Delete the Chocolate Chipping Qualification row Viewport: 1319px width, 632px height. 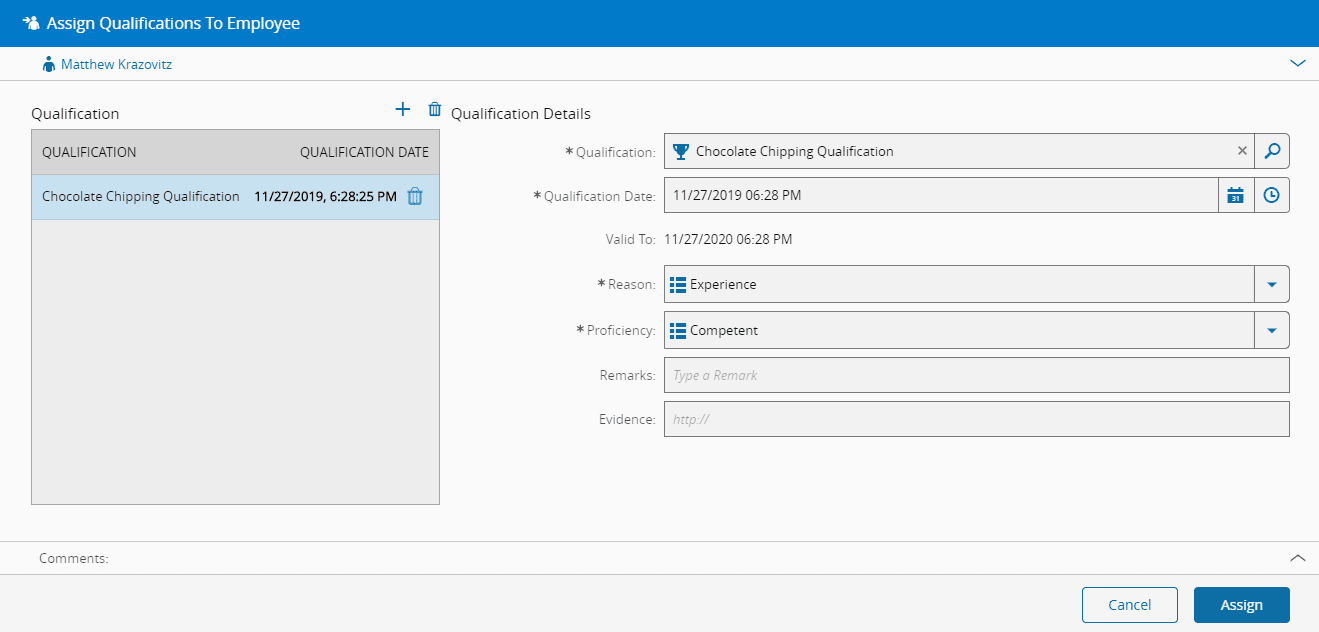[415, 197]
